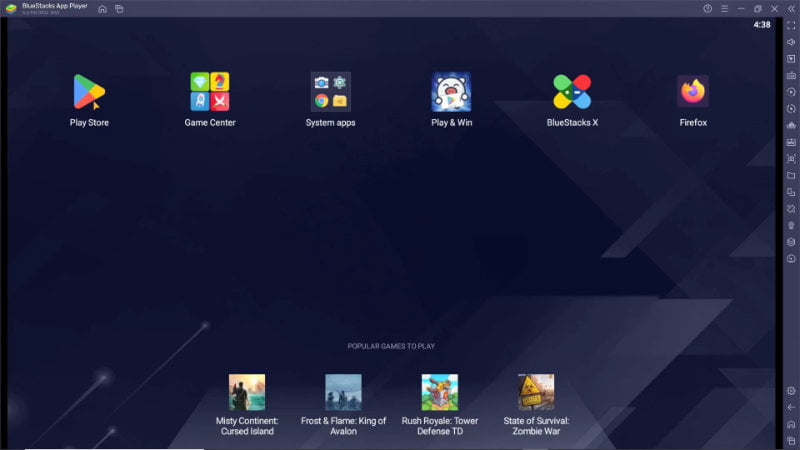Launch BlueStacks X

(572, 92)
